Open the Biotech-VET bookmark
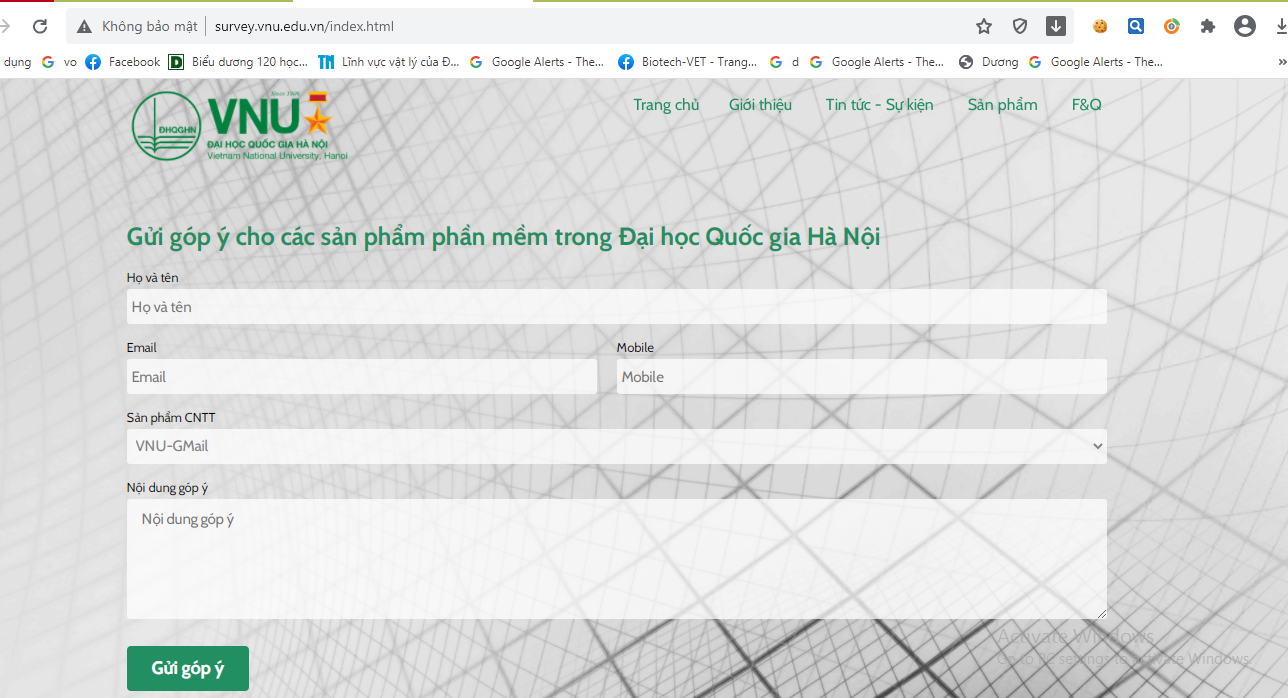This screenshot has width=1288, height=698. click(x=688, y=62)
